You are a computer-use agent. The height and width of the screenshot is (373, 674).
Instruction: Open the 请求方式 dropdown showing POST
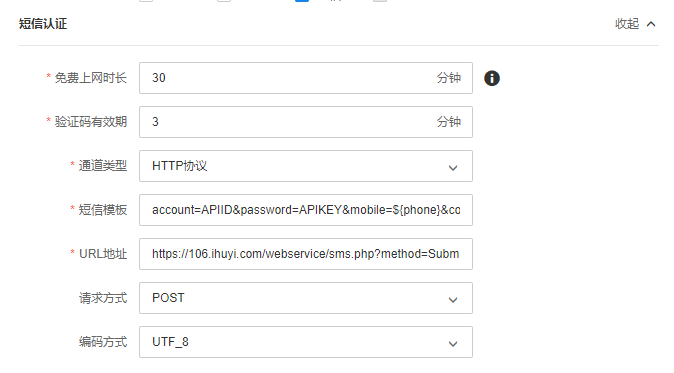(306, 298)
